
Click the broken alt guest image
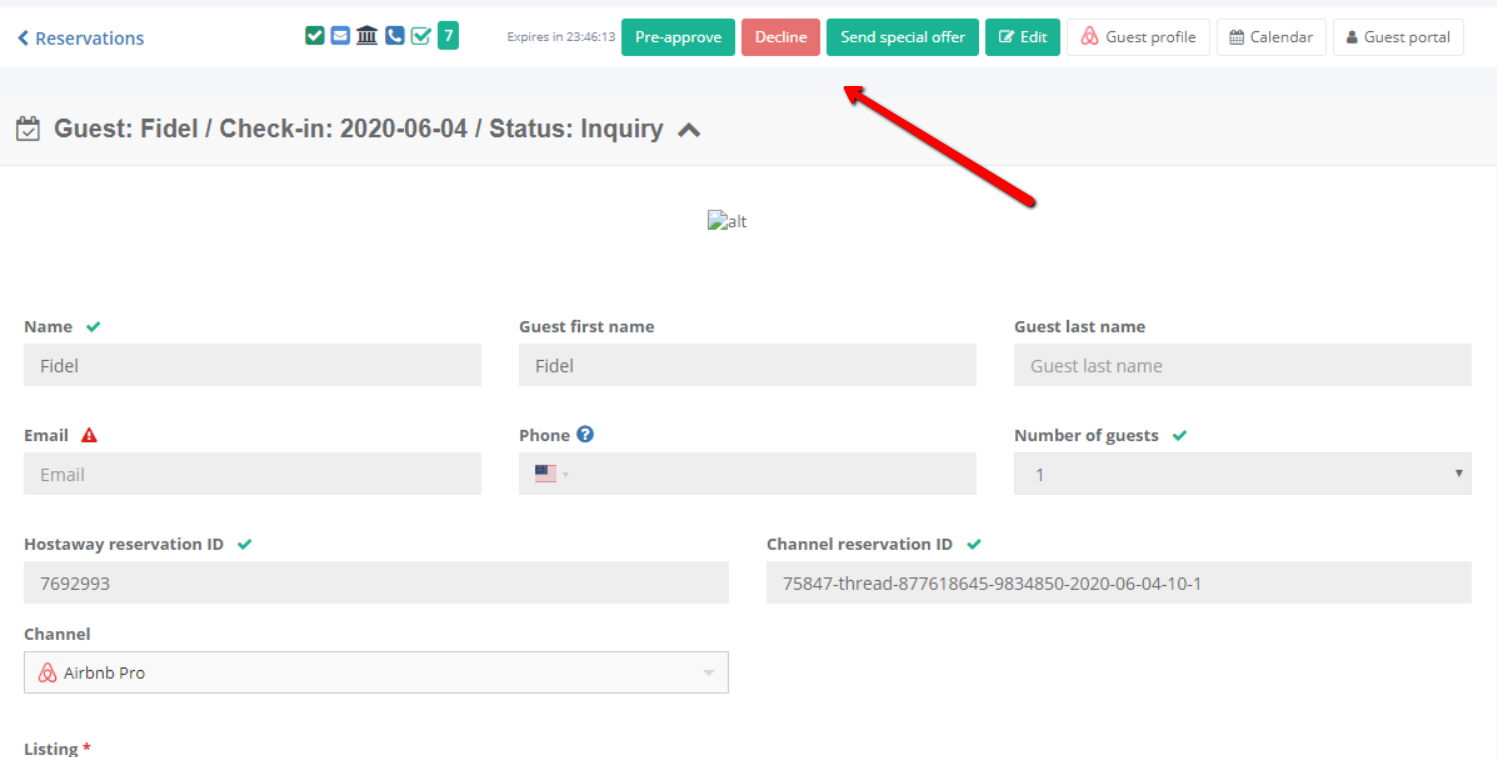727,221
